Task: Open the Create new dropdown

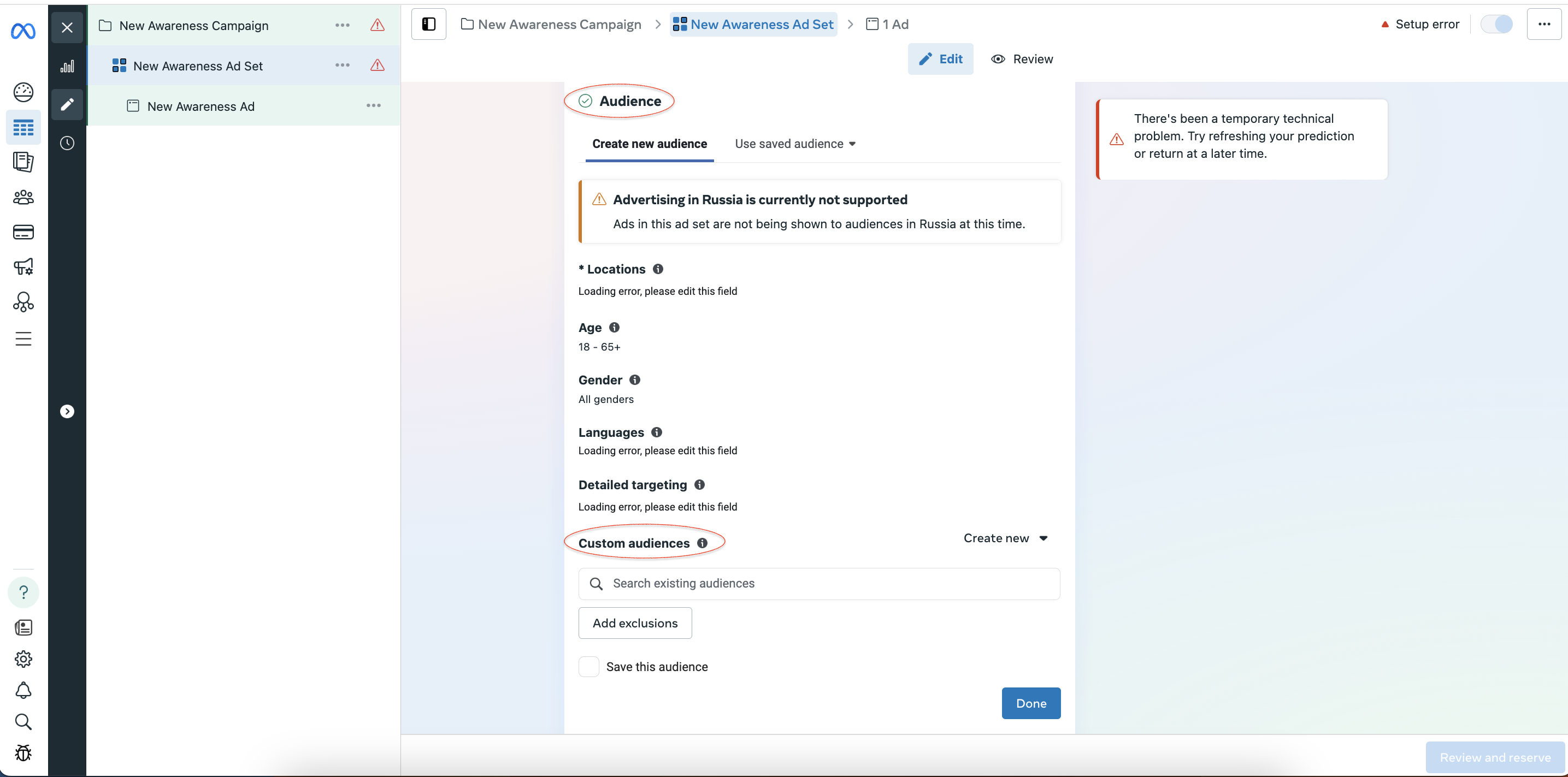Action: (x=1006, y=538)
